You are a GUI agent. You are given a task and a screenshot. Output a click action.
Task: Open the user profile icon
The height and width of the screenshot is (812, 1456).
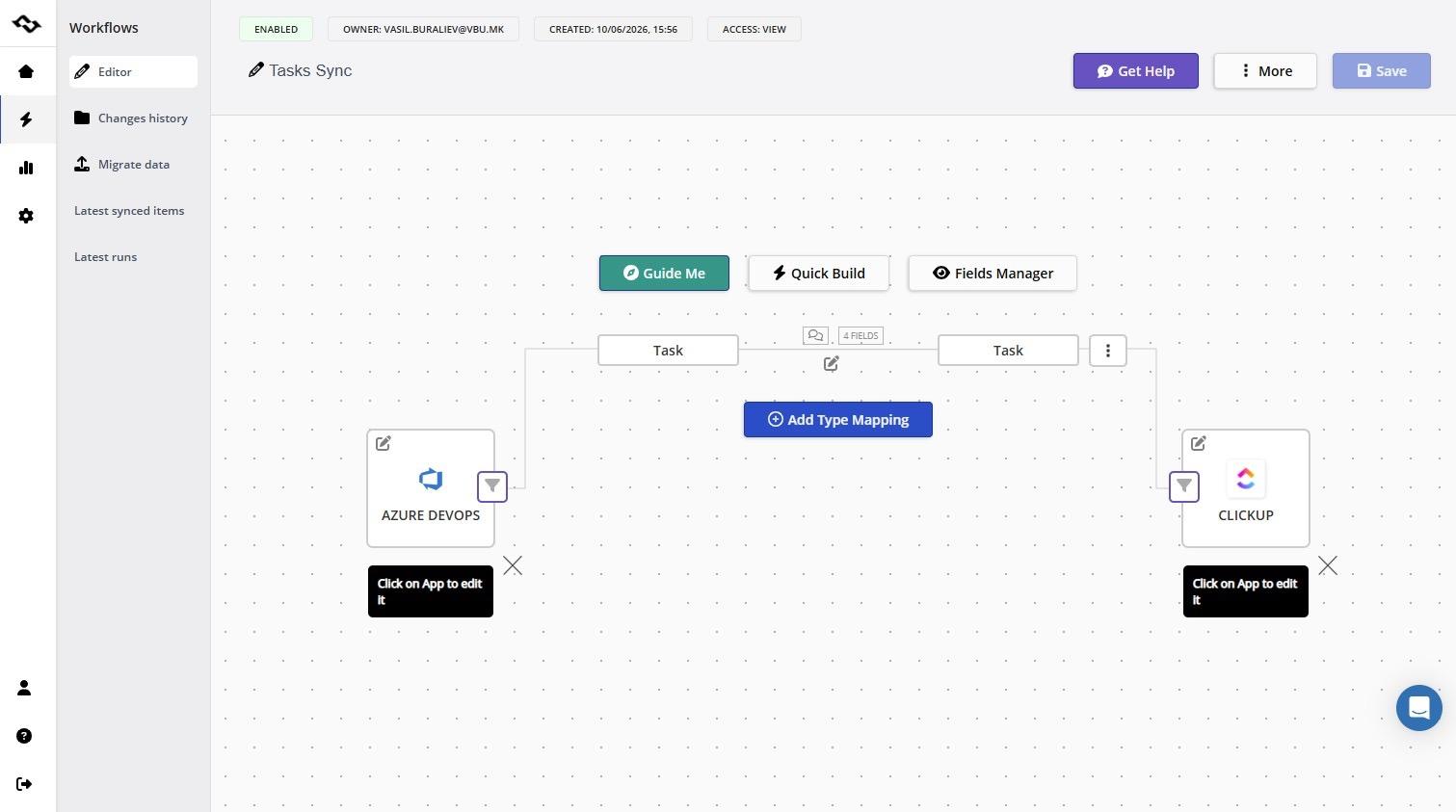click(x=25, y=688)
